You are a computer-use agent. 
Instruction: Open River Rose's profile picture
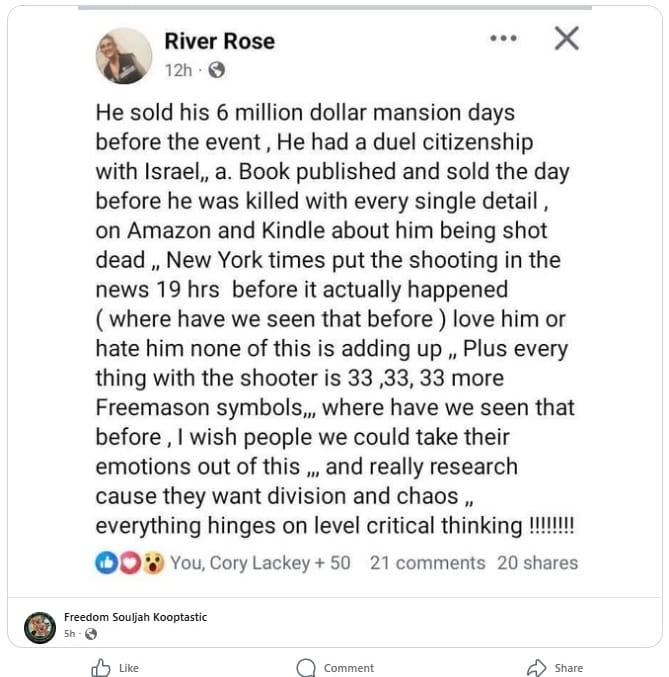123,56
